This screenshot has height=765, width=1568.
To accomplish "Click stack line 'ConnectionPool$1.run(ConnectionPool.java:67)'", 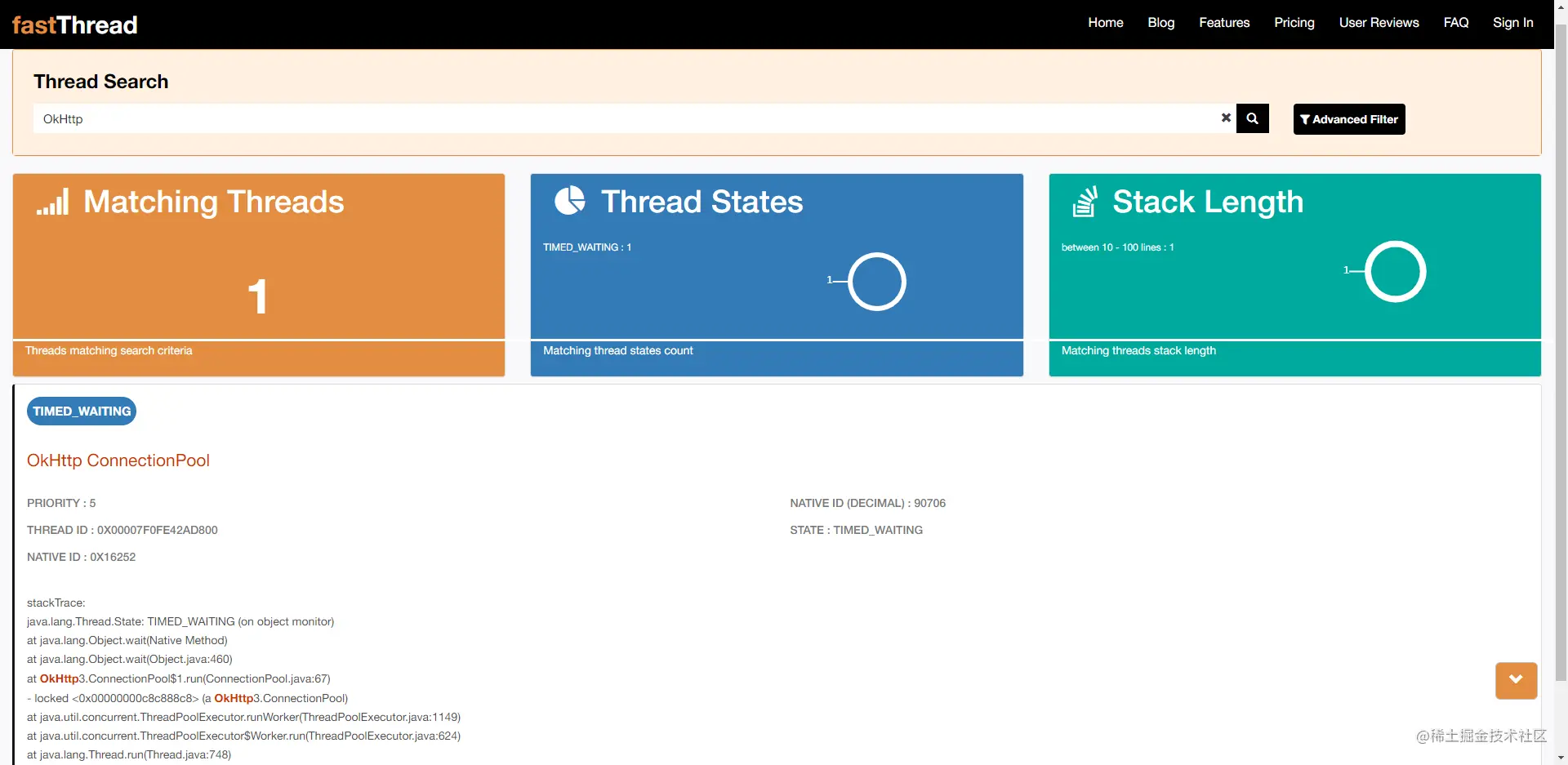I will click(179, 678).
